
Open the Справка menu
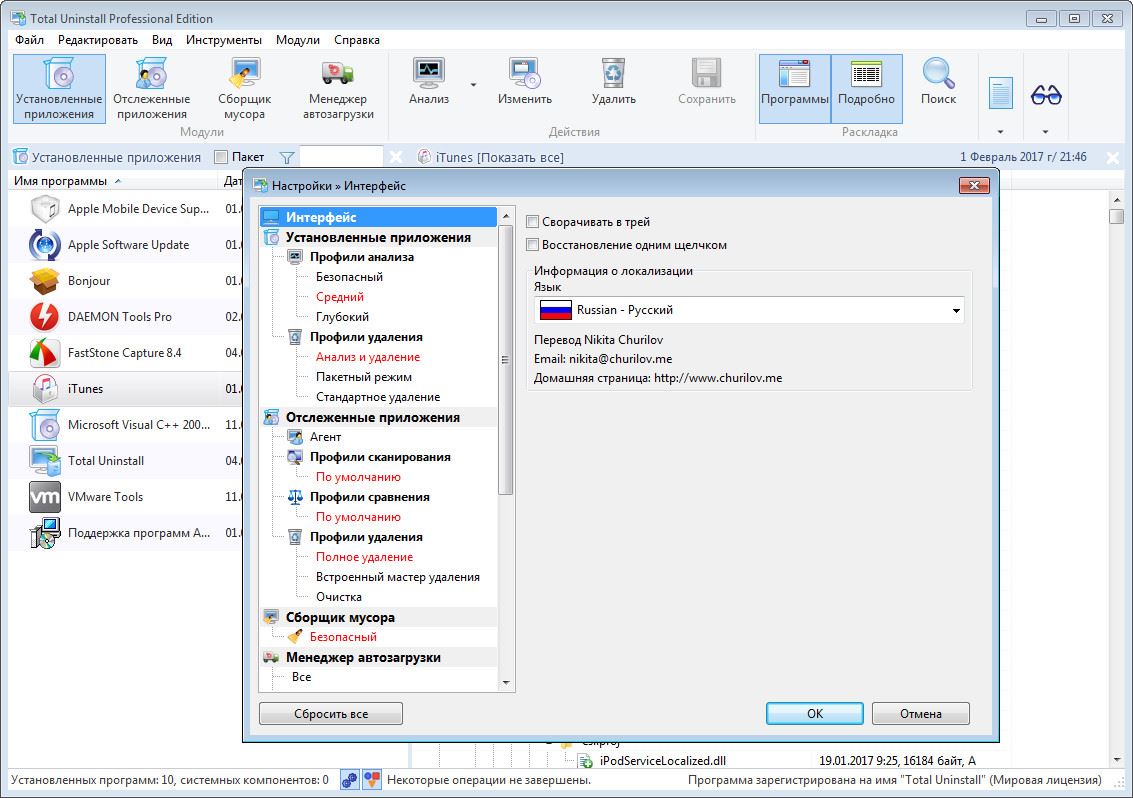point(357,40)
